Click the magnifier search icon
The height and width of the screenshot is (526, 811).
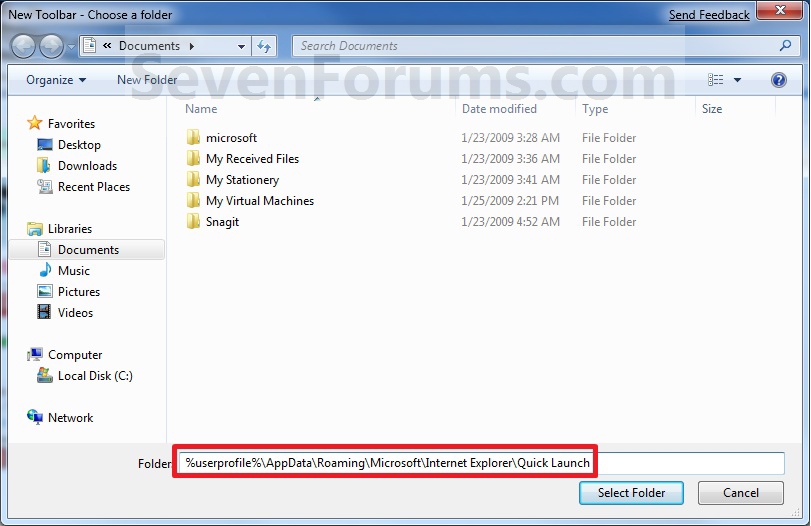pyautogui.click(x=785, y=46)
